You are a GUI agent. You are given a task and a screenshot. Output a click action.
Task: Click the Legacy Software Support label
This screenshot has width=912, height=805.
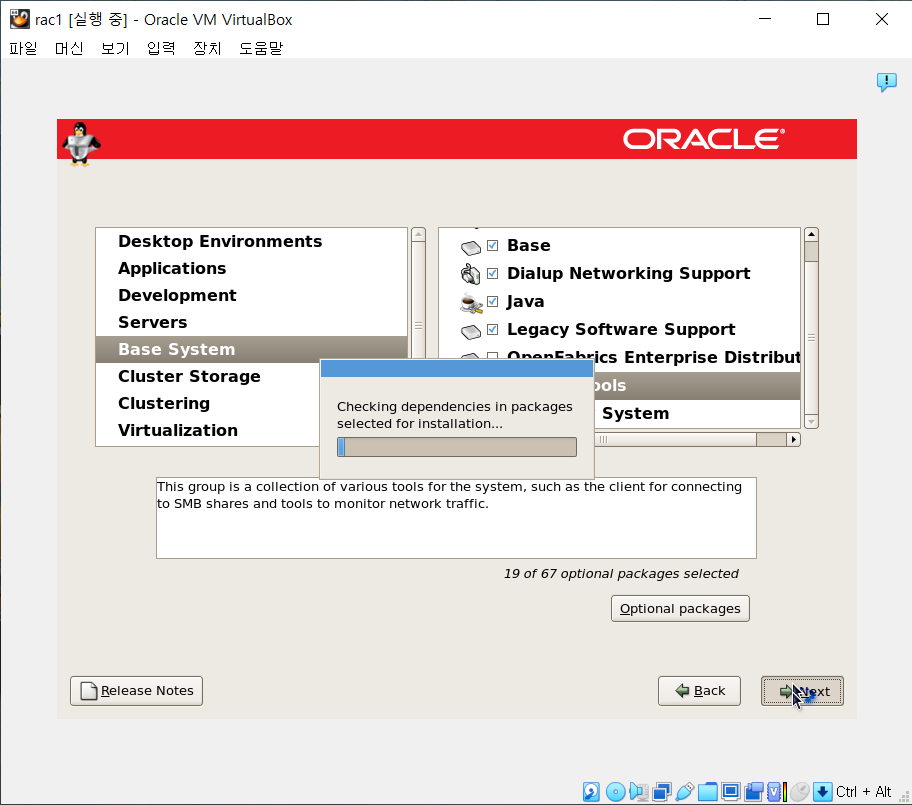(621, 329)
